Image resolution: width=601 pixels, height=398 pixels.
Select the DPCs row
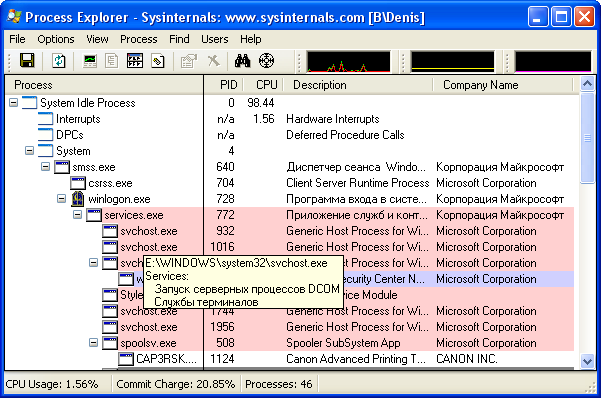tap(290, 135)
